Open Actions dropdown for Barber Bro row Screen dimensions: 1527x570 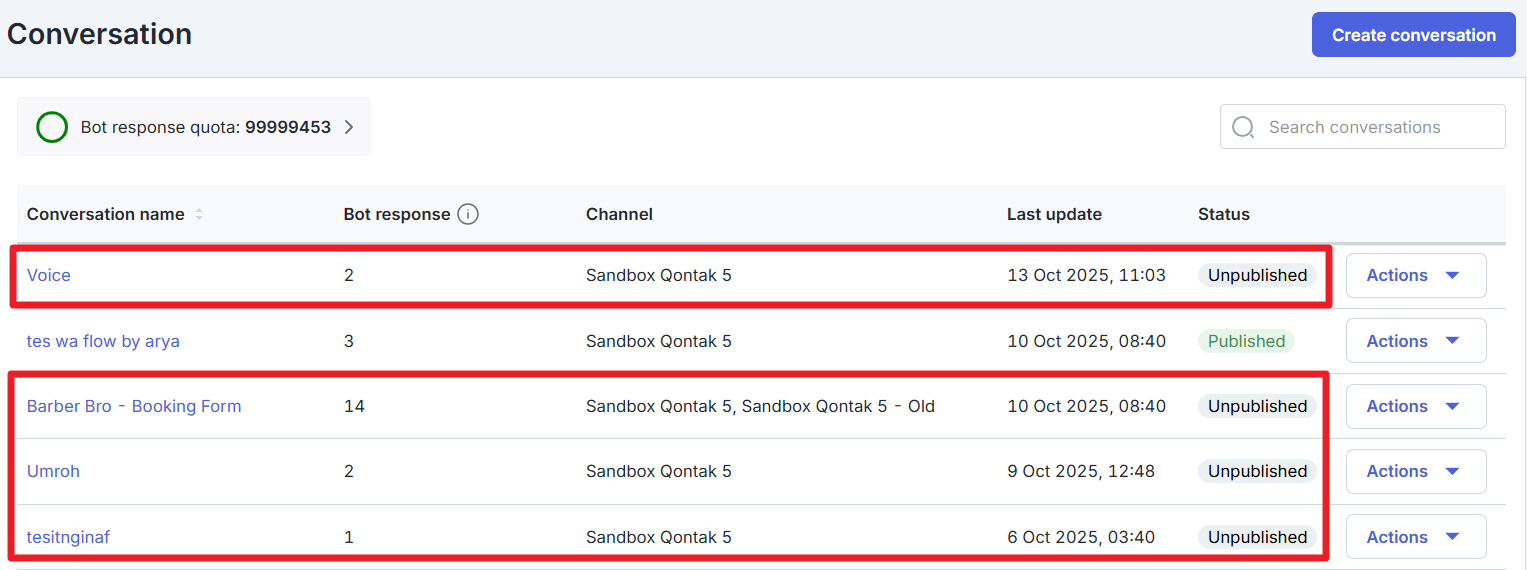[1415, 406]
